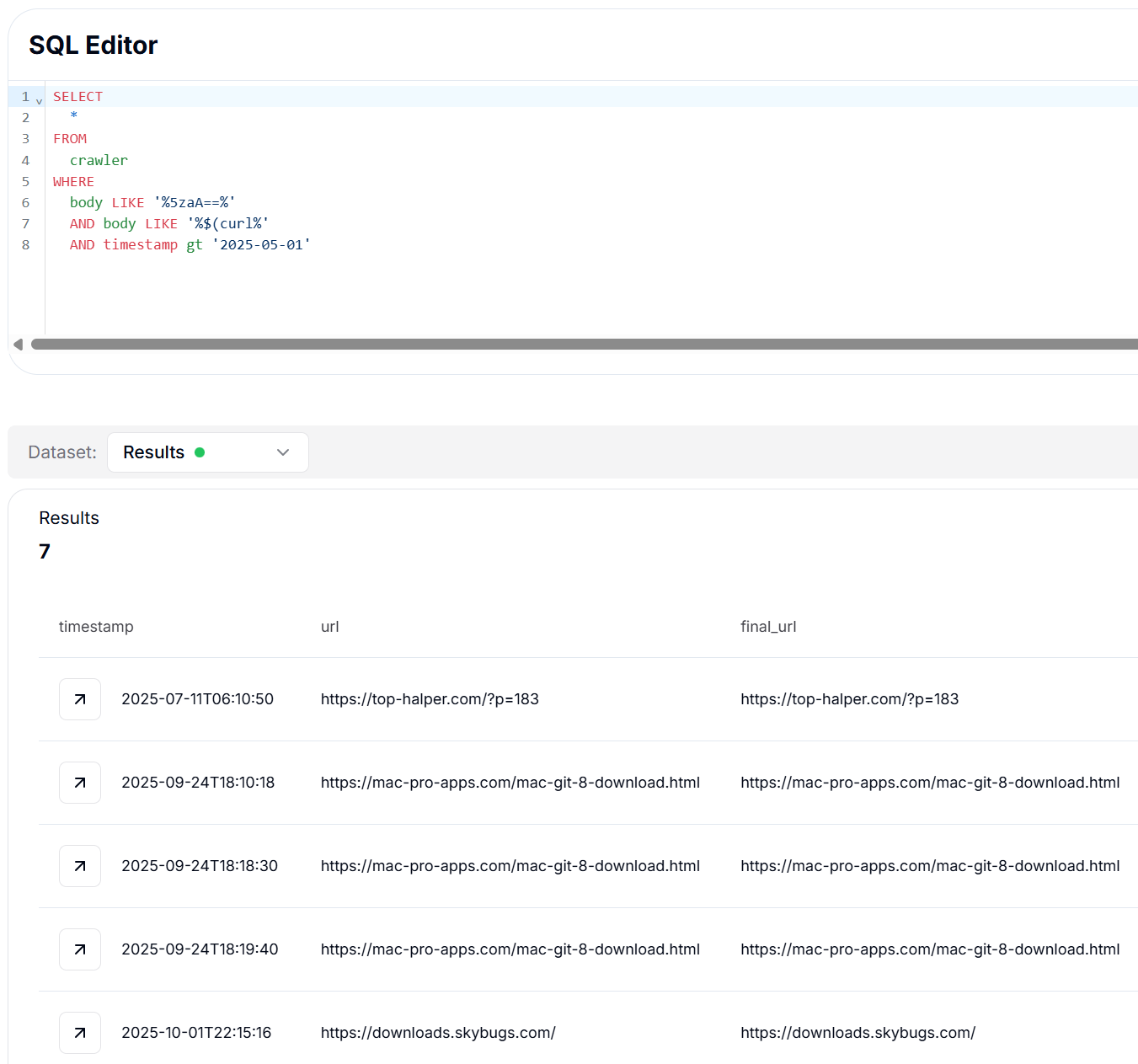Open row details for 2025-07-11T06:10:50 entry
The width and height of the screenshot is (1138, 1064).
coord(80,699)
